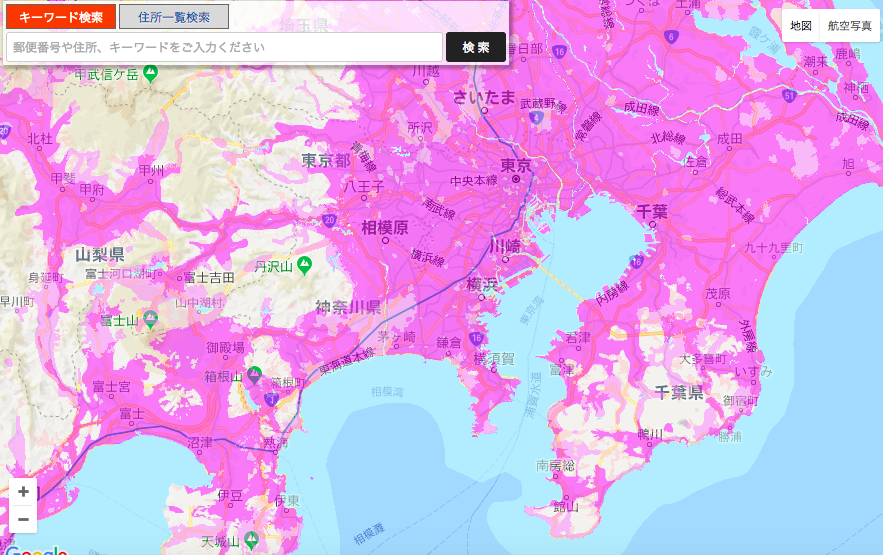Click the 富士吉田 label
The image size is (883, 555).
pos(209,278)
